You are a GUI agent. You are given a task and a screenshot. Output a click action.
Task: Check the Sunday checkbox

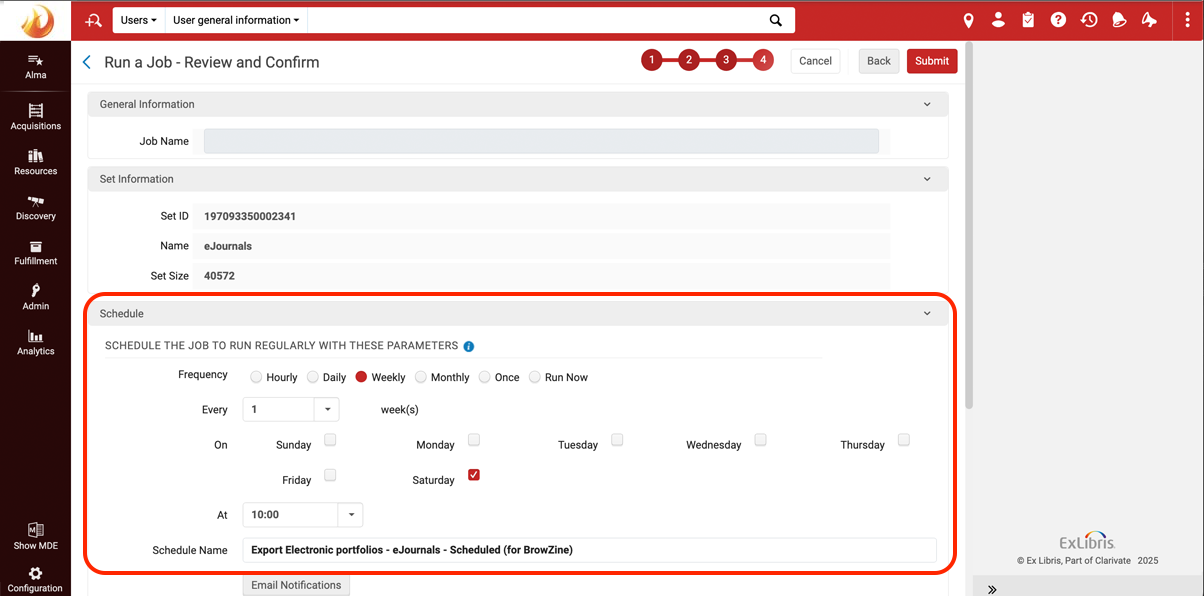tap(330, 440)
